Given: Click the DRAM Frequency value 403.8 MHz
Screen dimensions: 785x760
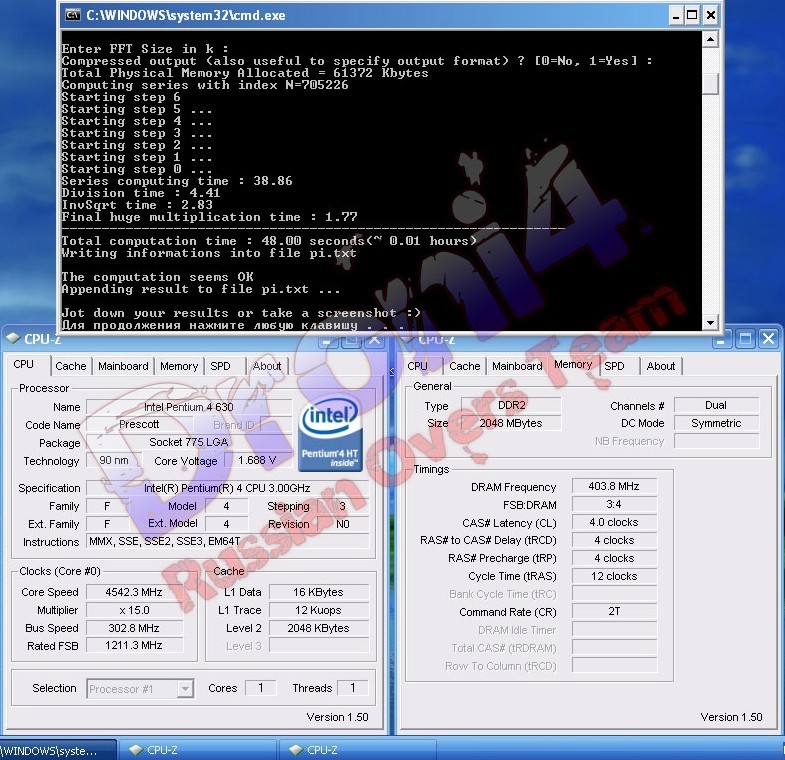Looking at the screenshot, I should click(x=614, y=486).
